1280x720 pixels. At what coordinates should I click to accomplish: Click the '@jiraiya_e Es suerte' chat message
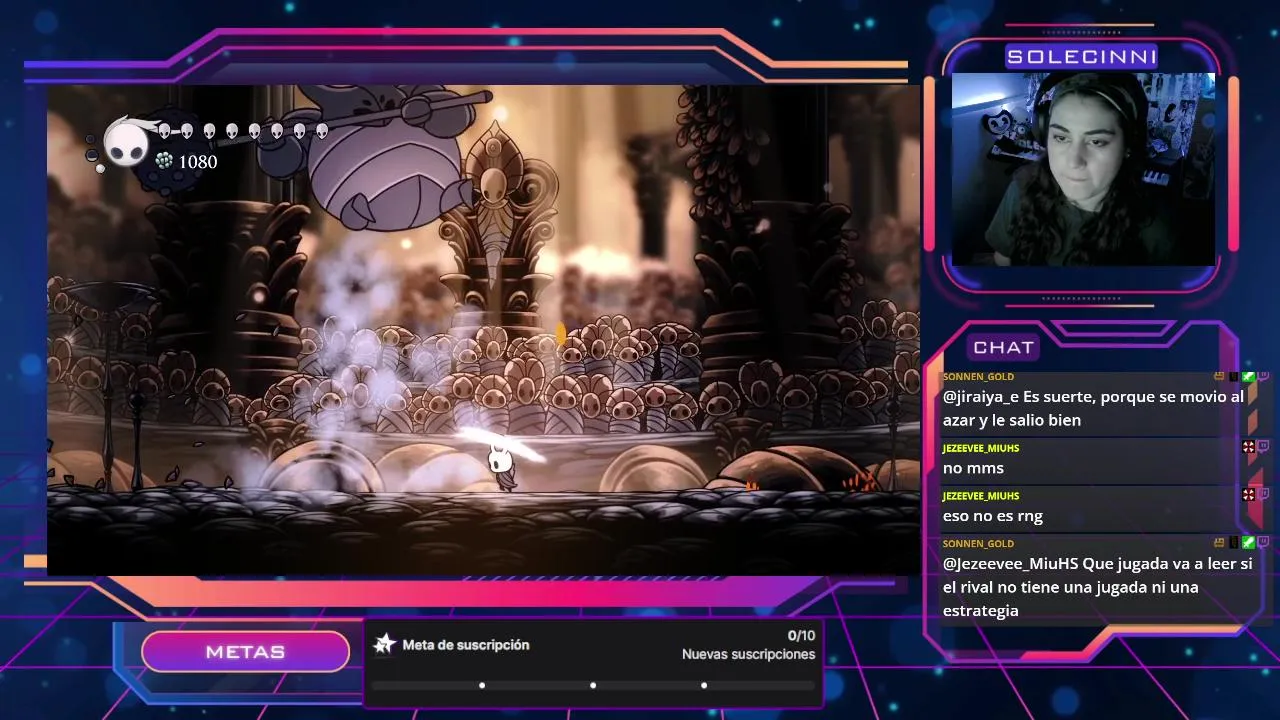pos(1093,408)
